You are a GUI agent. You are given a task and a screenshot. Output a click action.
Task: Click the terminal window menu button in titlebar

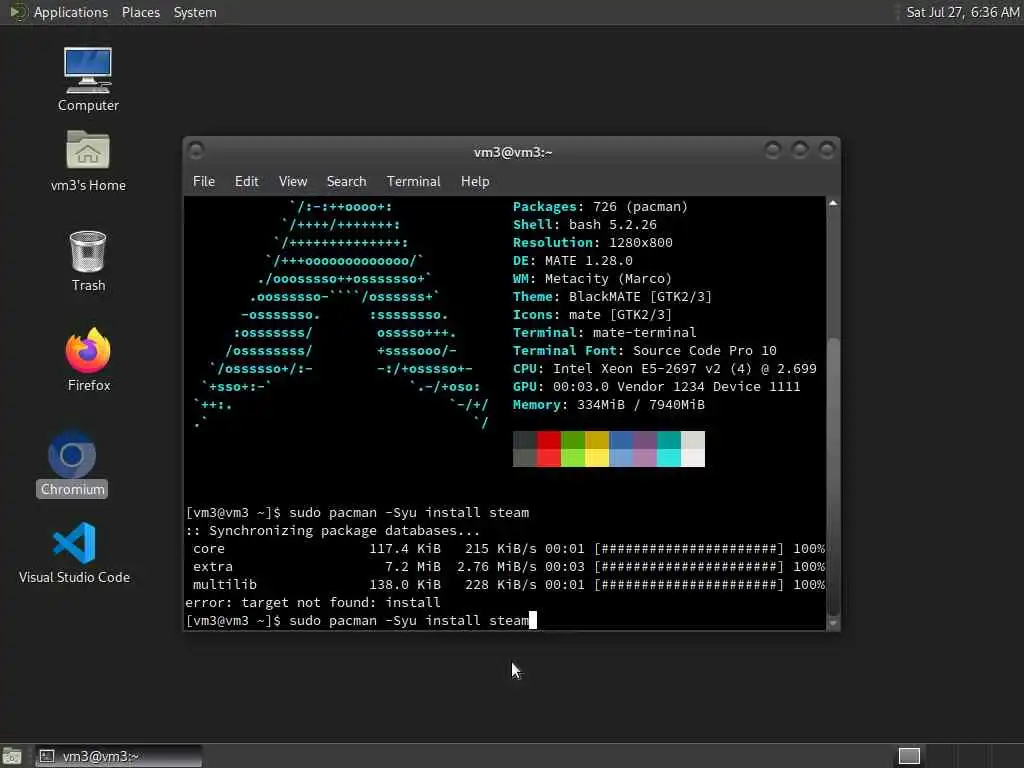pyautogui.click(x=196, y=151)
